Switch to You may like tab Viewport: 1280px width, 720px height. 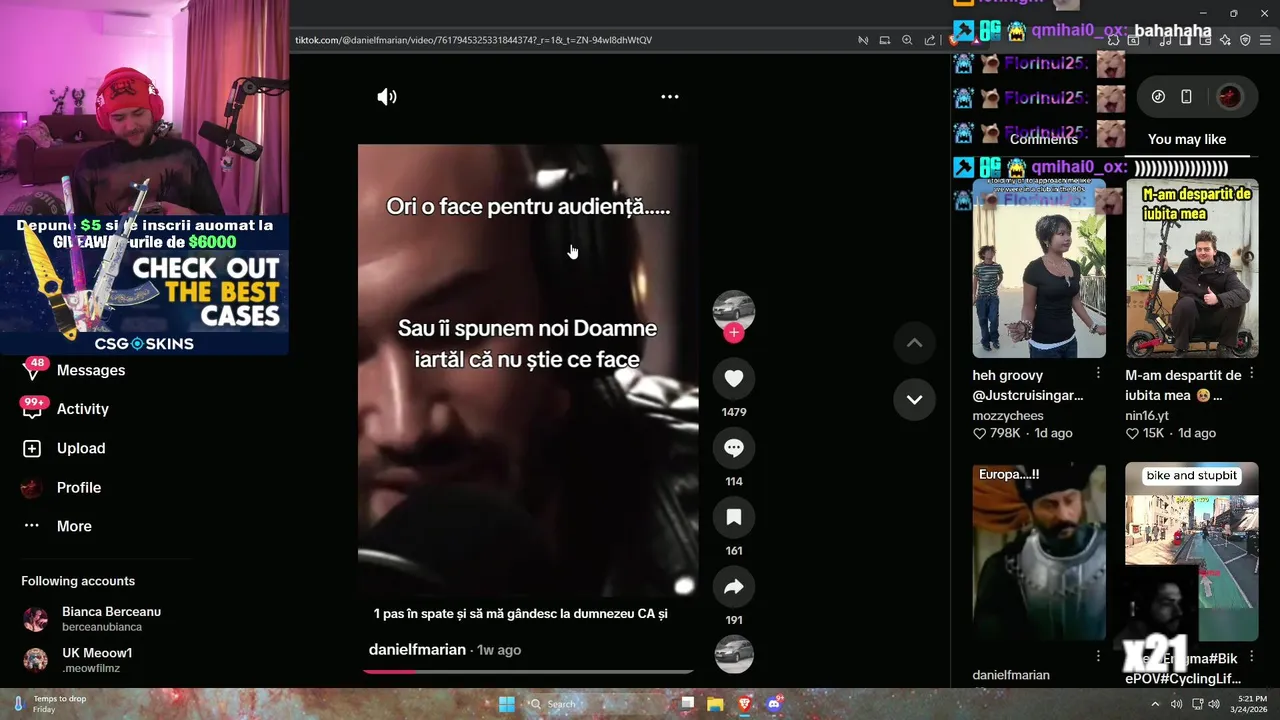[x=1187, y=139]
